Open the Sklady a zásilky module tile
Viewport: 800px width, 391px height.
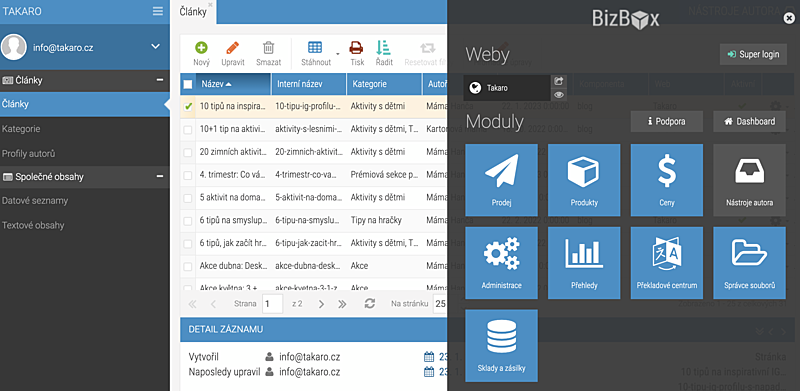tap(502, 346)
